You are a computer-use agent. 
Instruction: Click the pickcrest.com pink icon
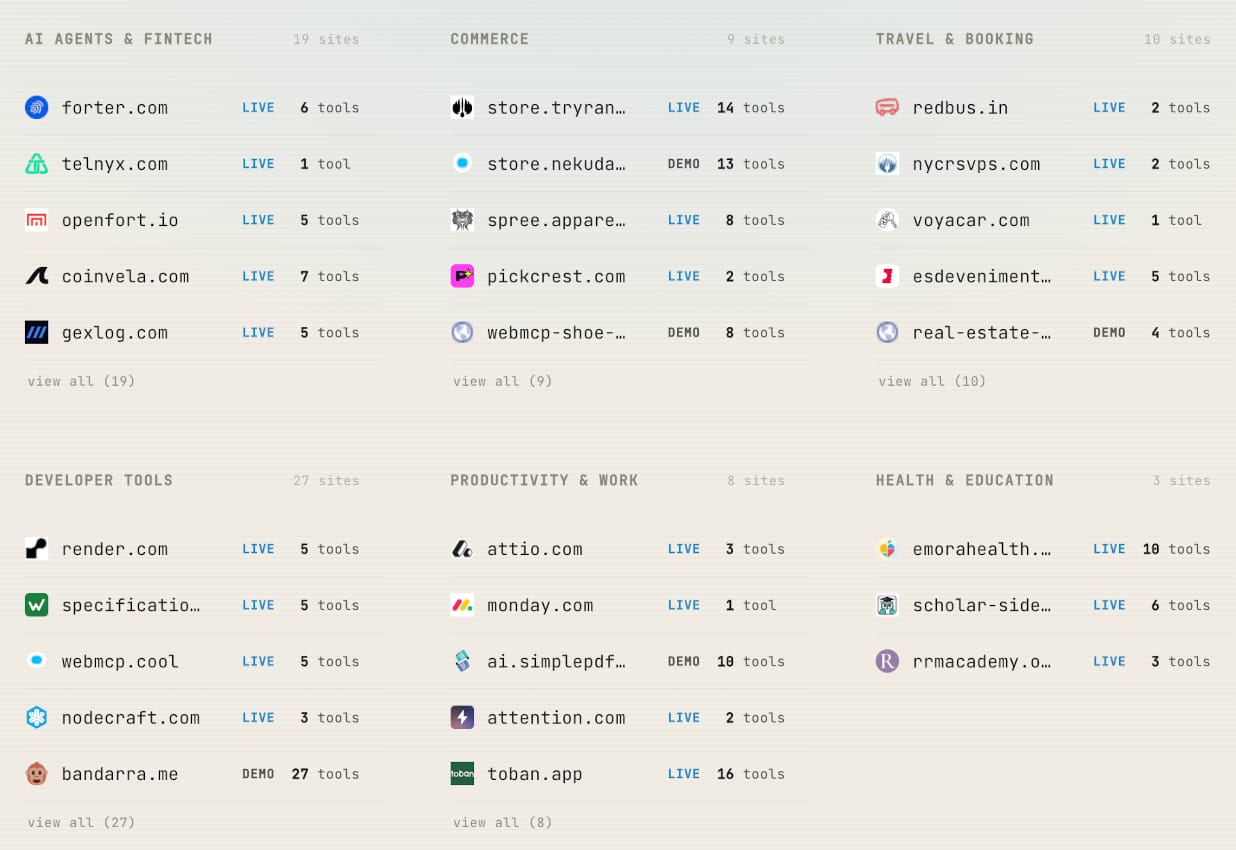(462, 276)
